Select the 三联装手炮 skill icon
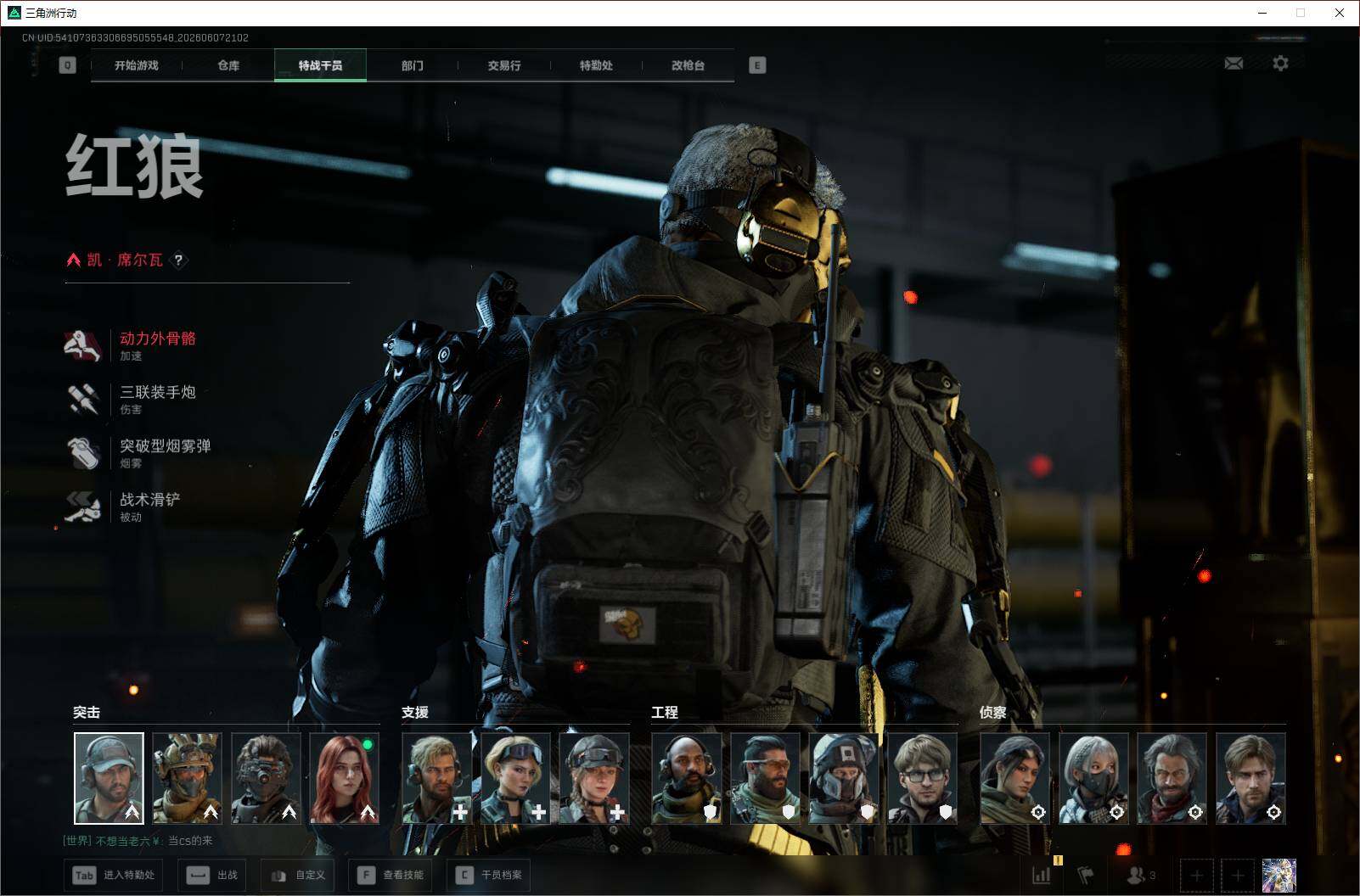Screen dimensions: 1360x896 [x=83, y=399]
